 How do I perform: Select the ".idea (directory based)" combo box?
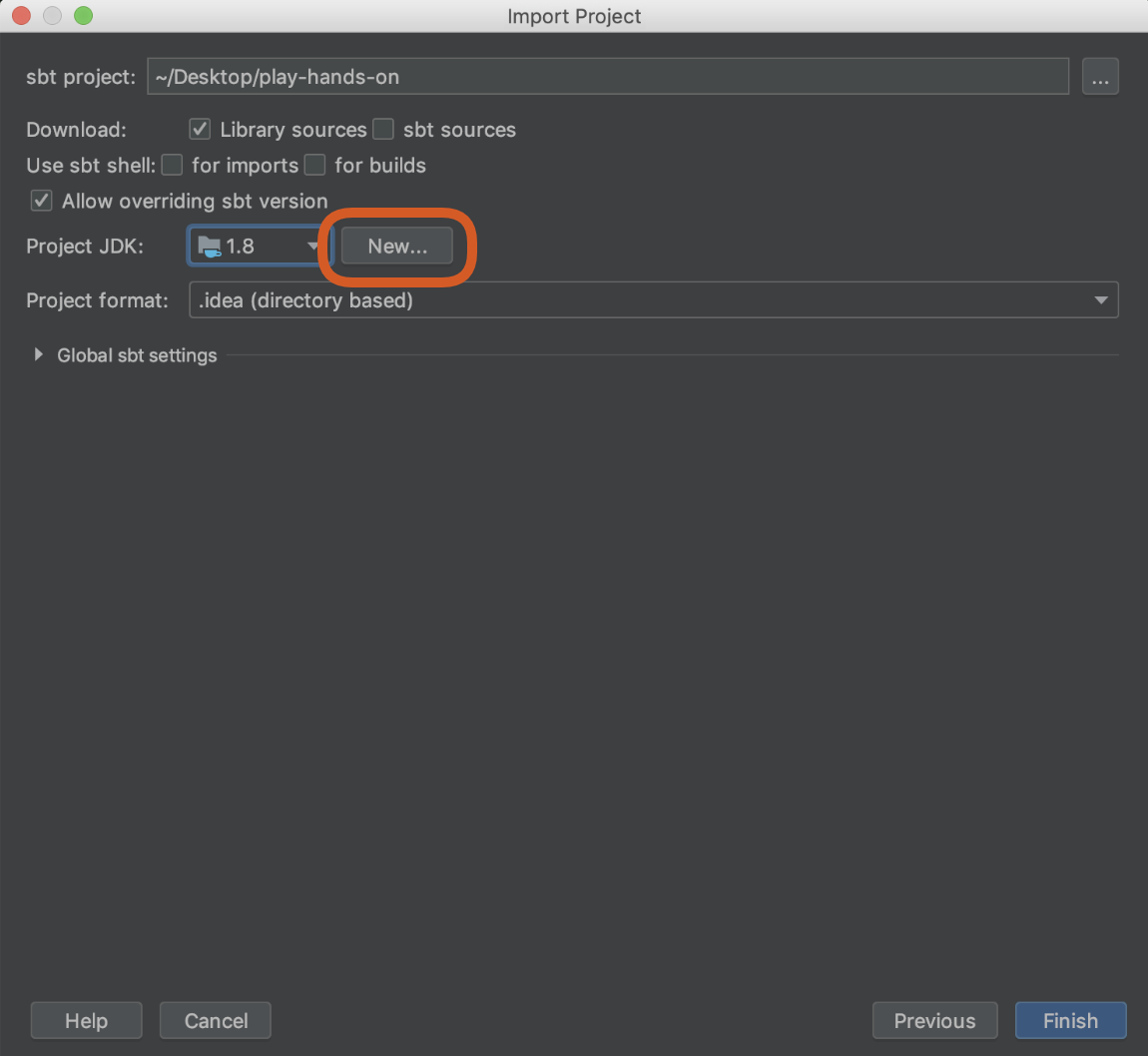(649, 299)
